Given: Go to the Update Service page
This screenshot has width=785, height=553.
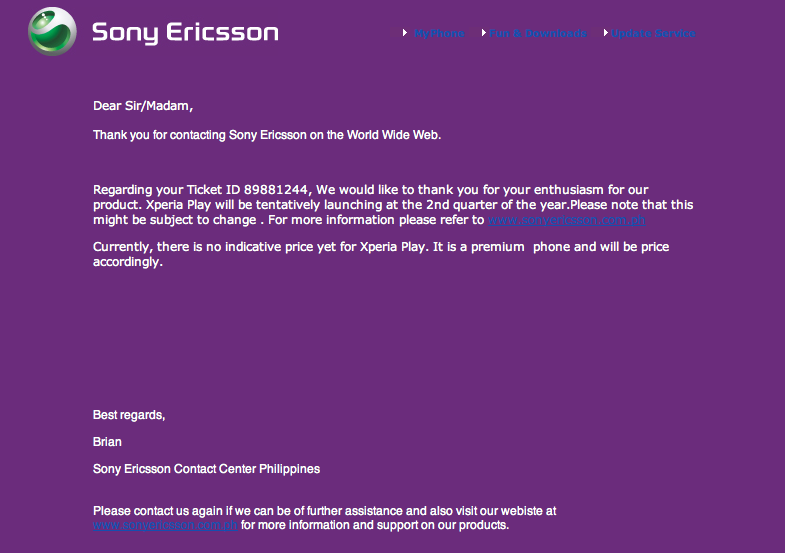Looking at the screenshot, I should [653, 34].
